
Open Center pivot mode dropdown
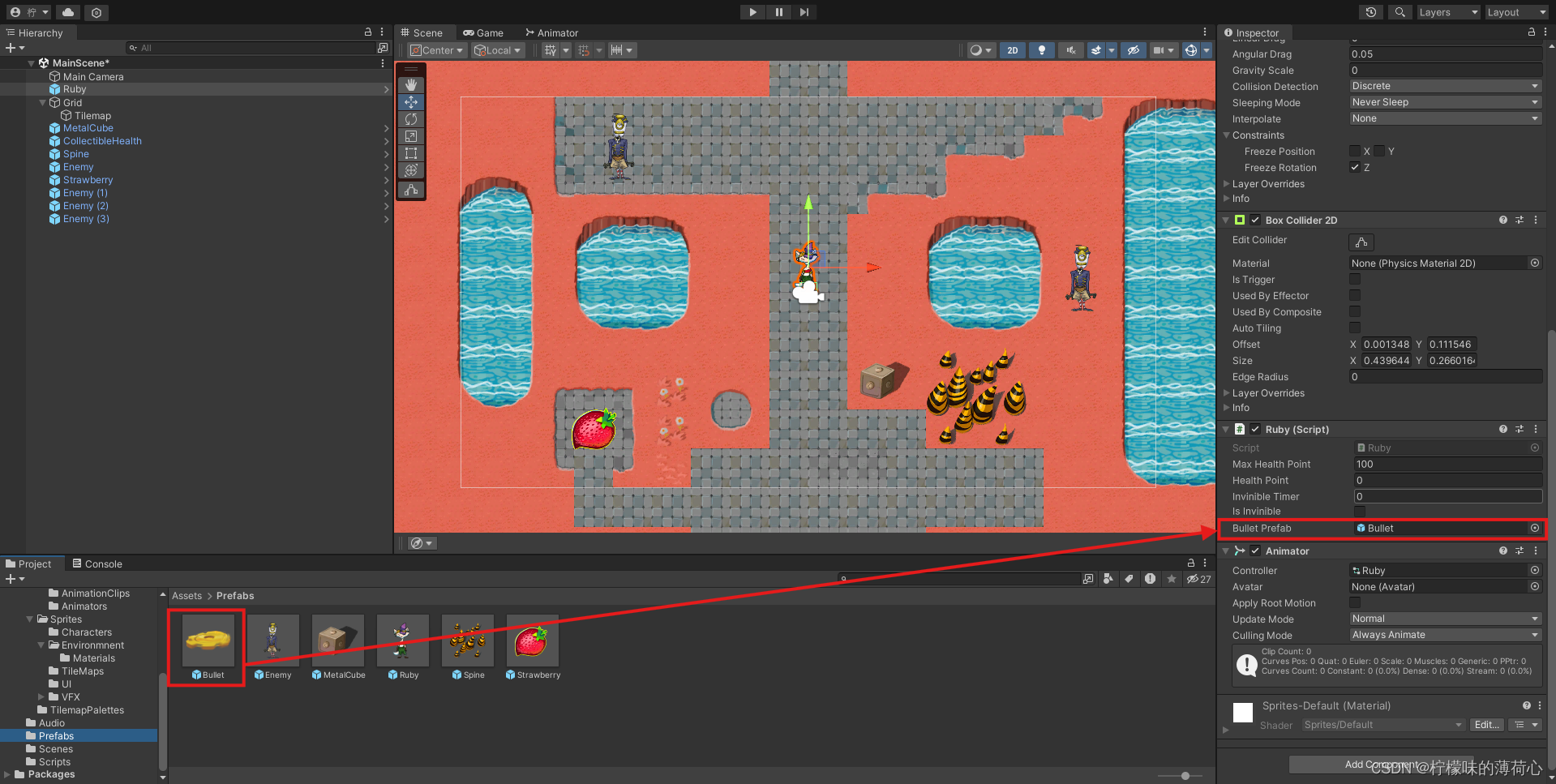point(437,50)
